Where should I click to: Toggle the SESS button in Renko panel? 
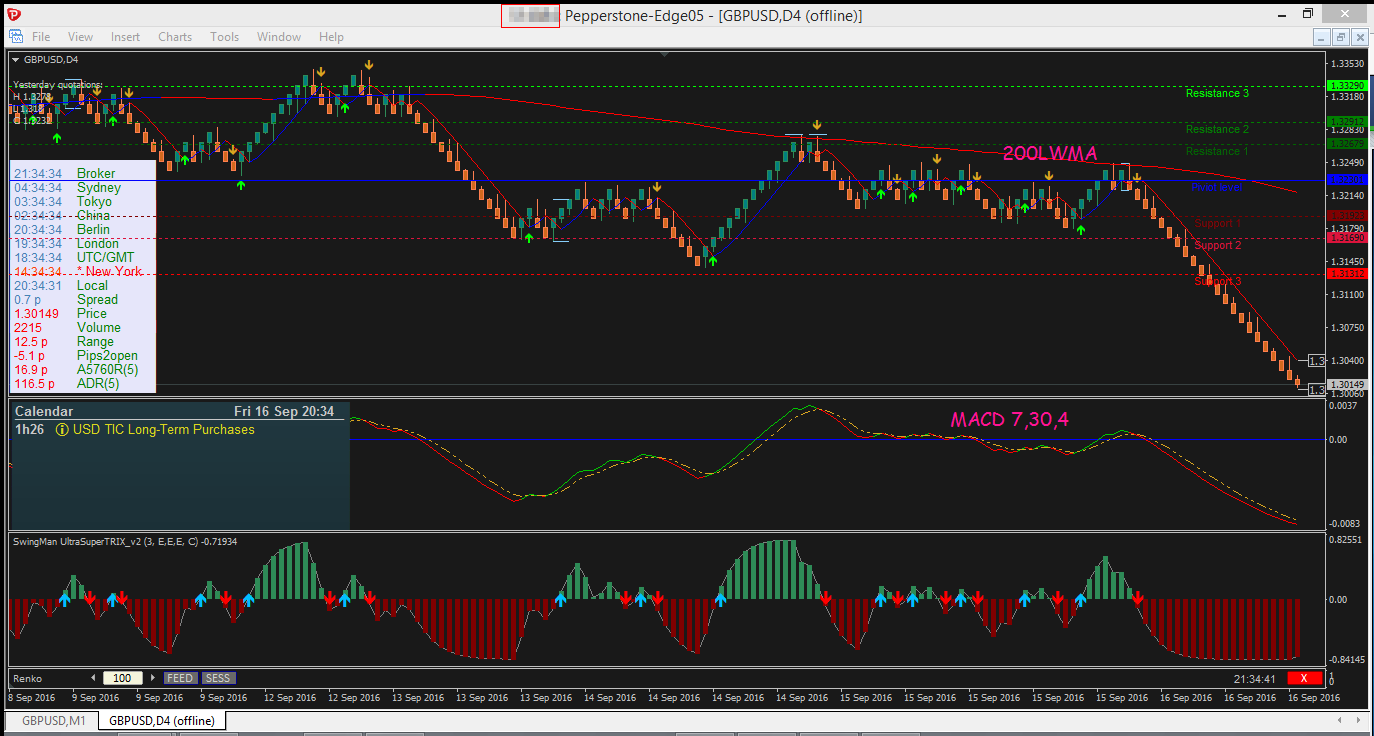pyautogui.click(x=217, y=678)
